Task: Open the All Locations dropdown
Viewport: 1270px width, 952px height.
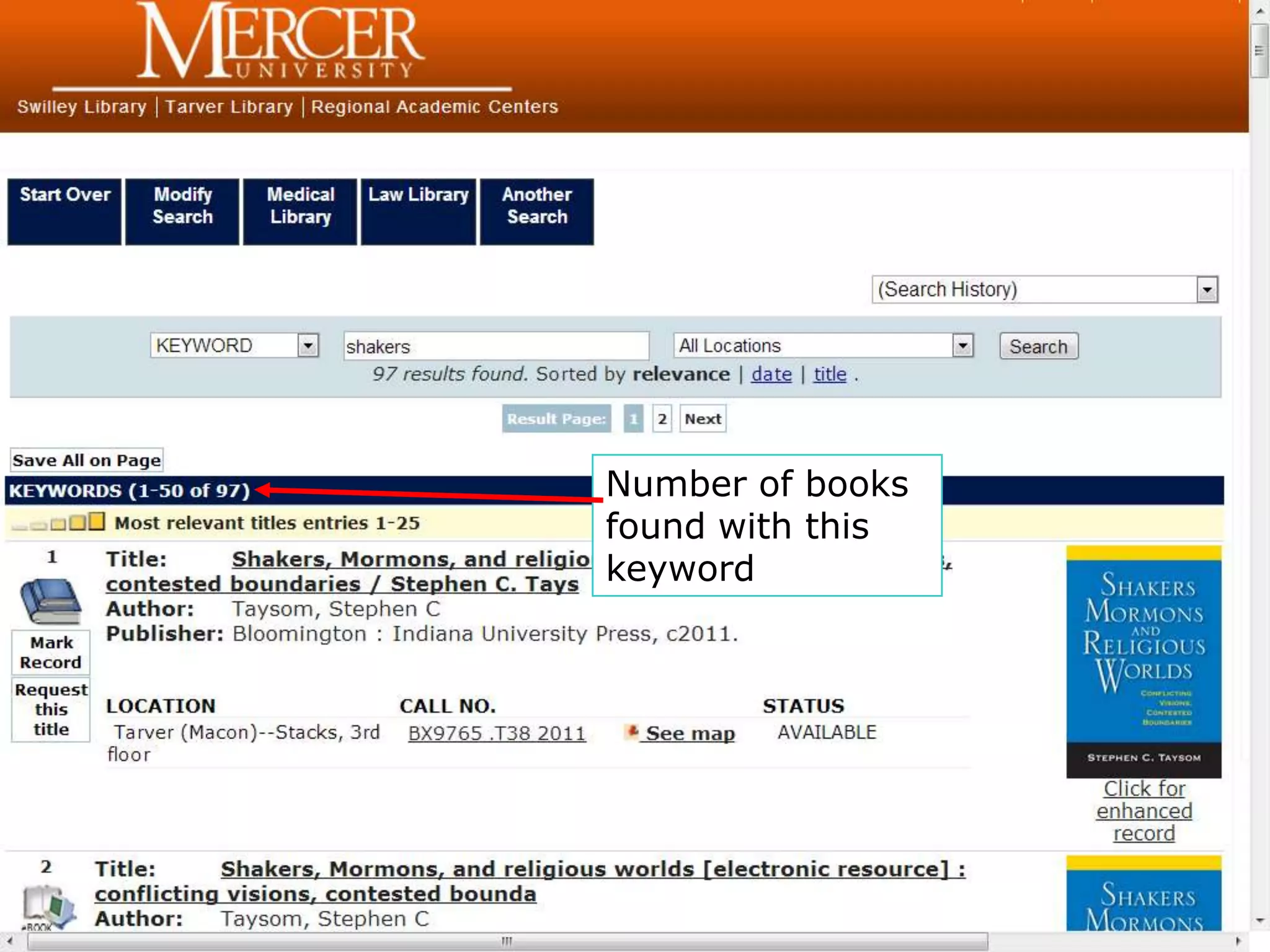Action: click(x=824, y=345)
